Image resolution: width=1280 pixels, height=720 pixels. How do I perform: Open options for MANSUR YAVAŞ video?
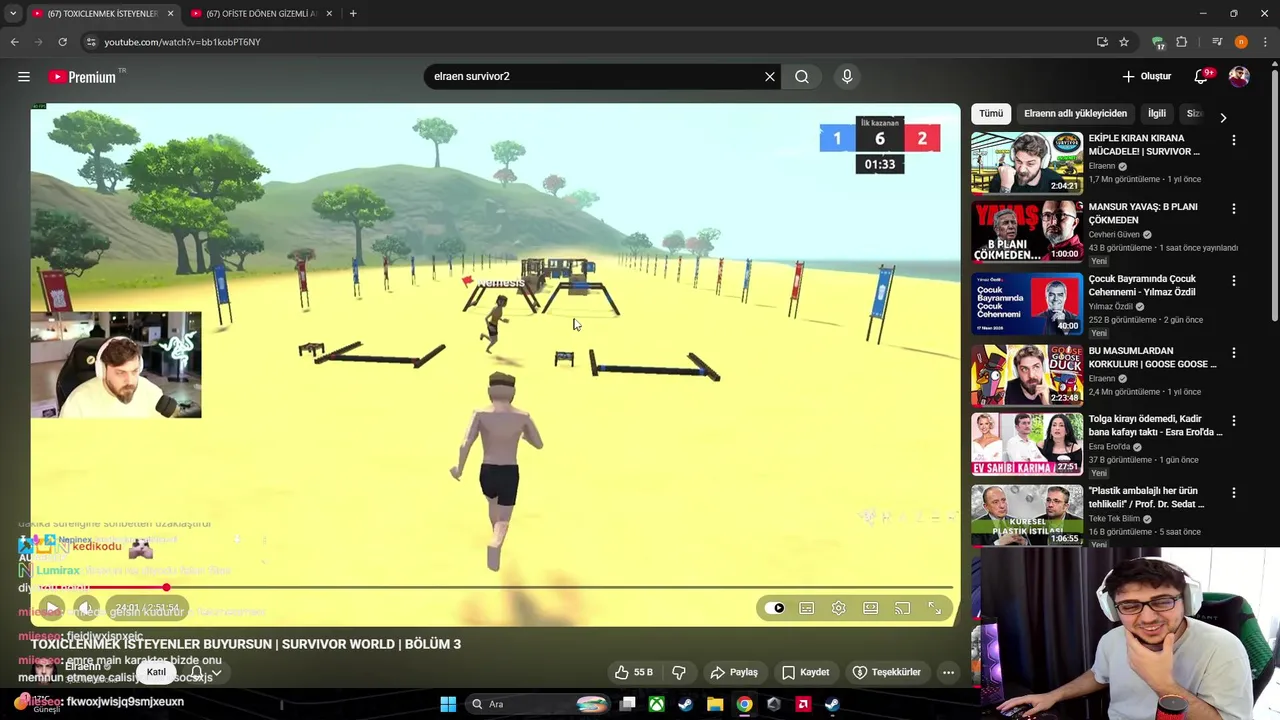(1233, 209)
